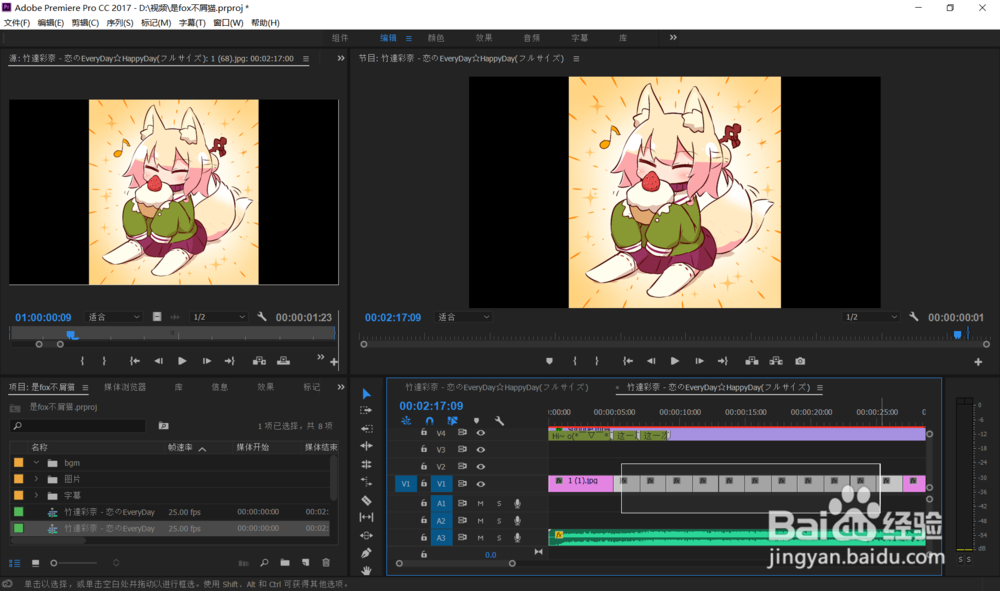Play in Program monitor
The width and height of the screenshot is (1000, 591).
(674, 361)
